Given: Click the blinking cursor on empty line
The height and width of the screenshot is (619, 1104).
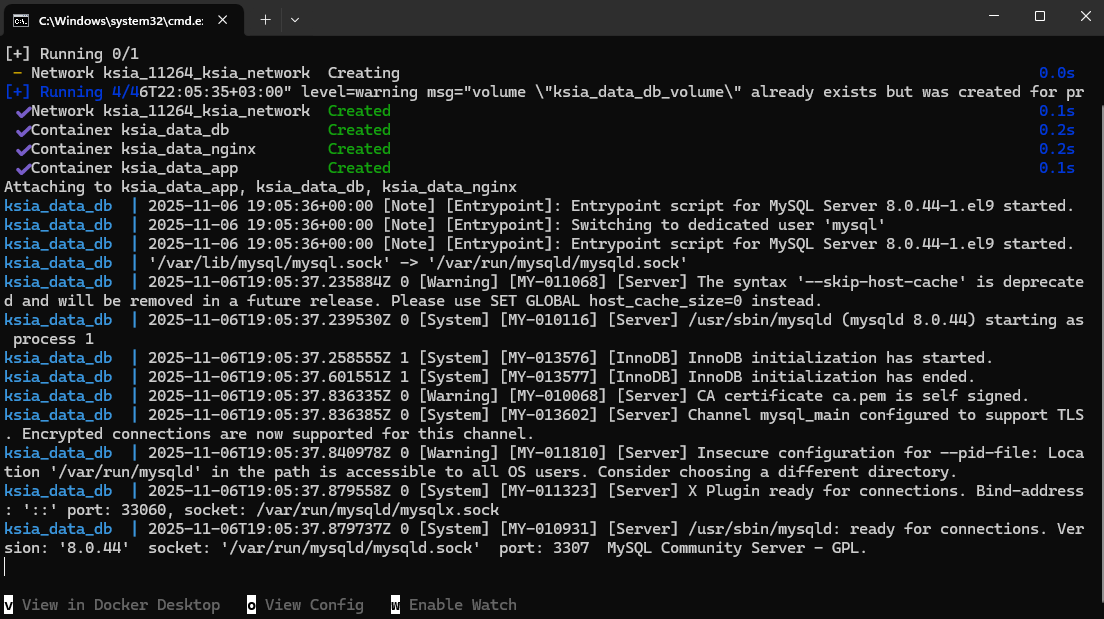Looking at the screenshot, I should pyautogui.click(x=6, y=567).
